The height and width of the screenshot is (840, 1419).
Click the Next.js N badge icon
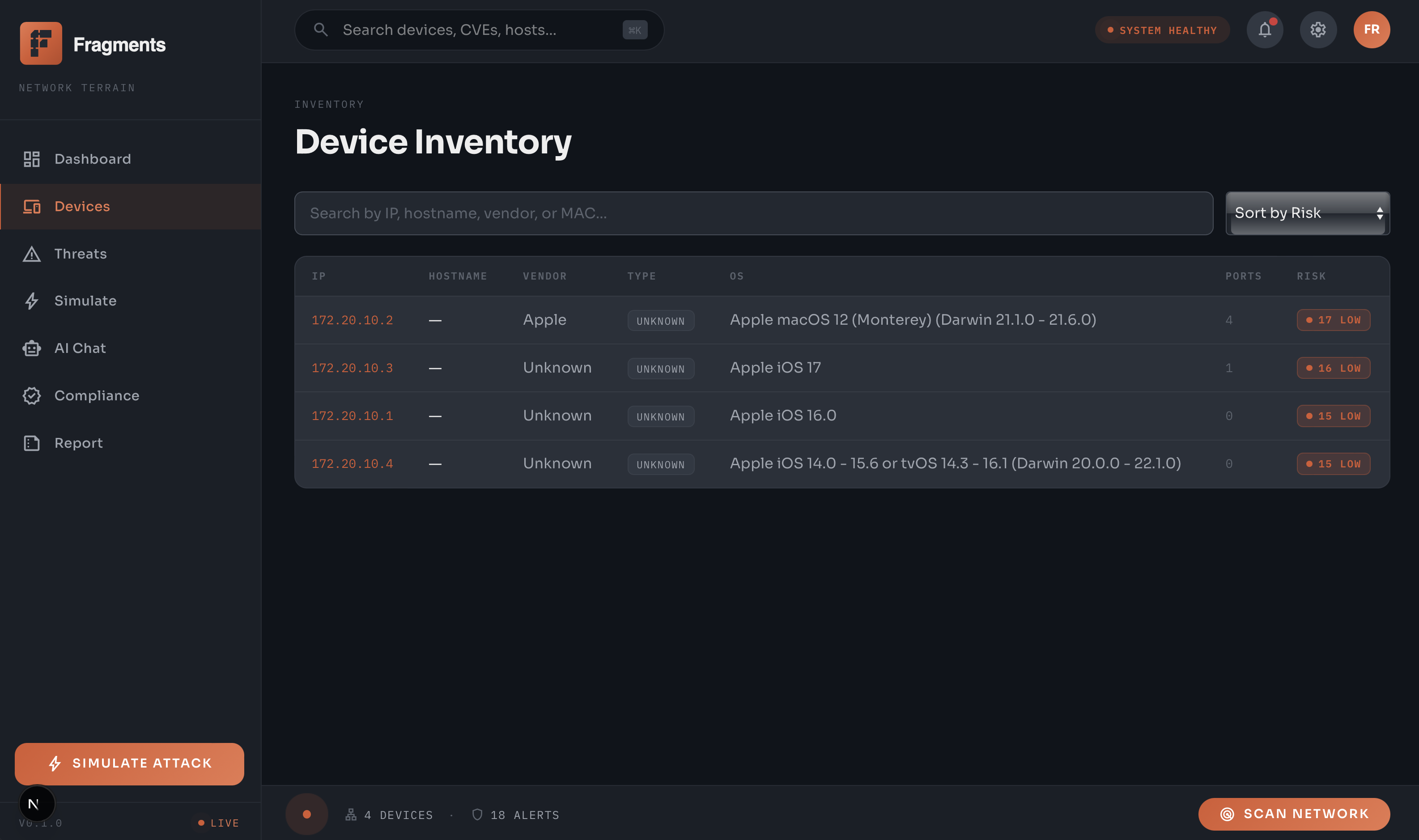click(x=36, y=803)
